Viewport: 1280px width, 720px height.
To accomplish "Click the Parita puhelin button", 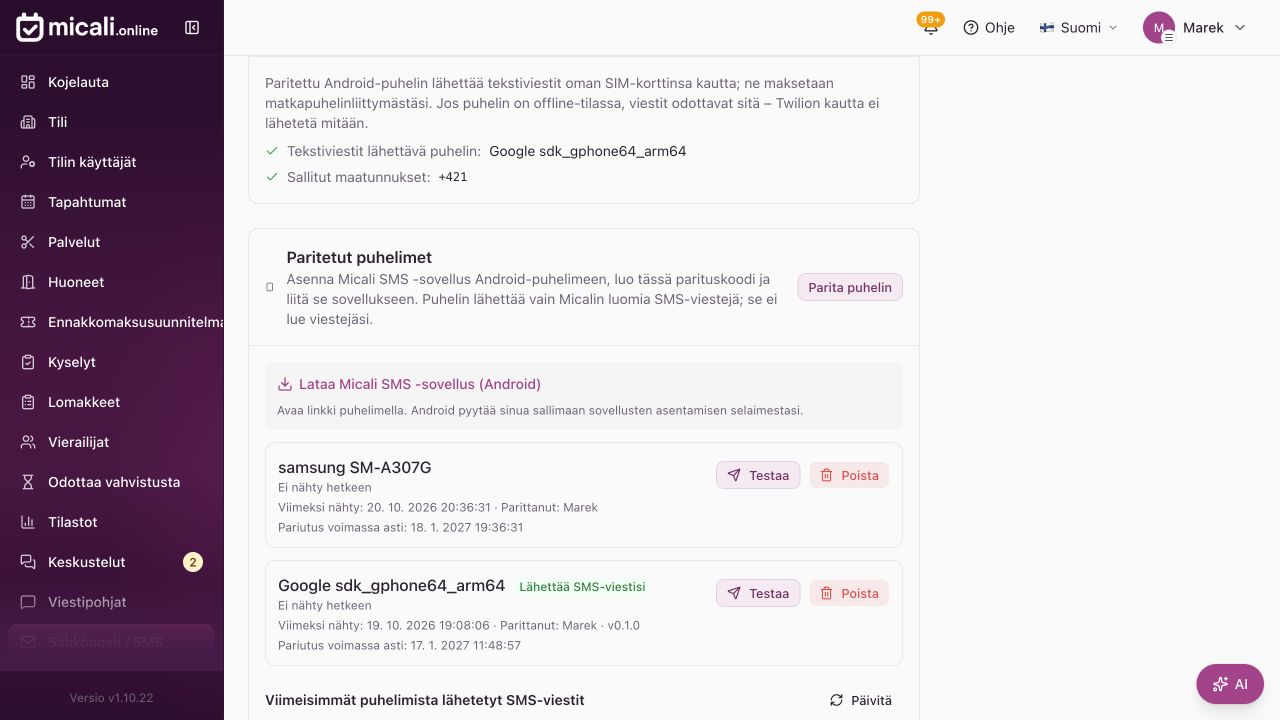I will (x=850, y=287).
